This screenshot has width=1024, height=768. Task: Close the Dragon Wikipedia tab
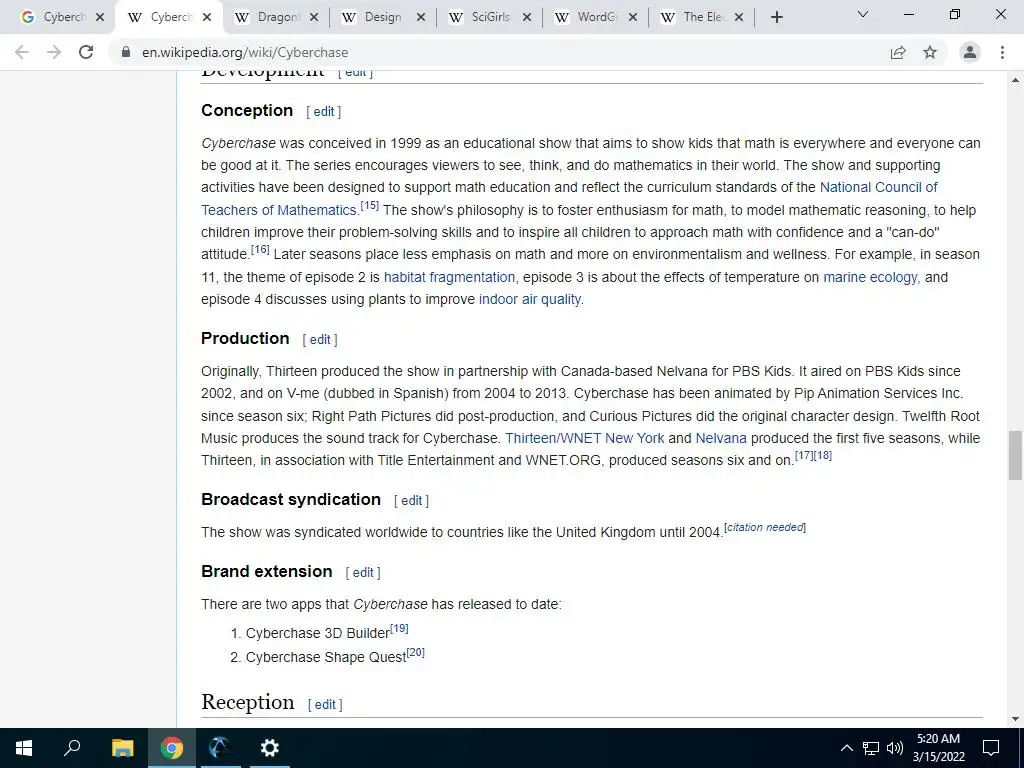(x=314, y=18)
